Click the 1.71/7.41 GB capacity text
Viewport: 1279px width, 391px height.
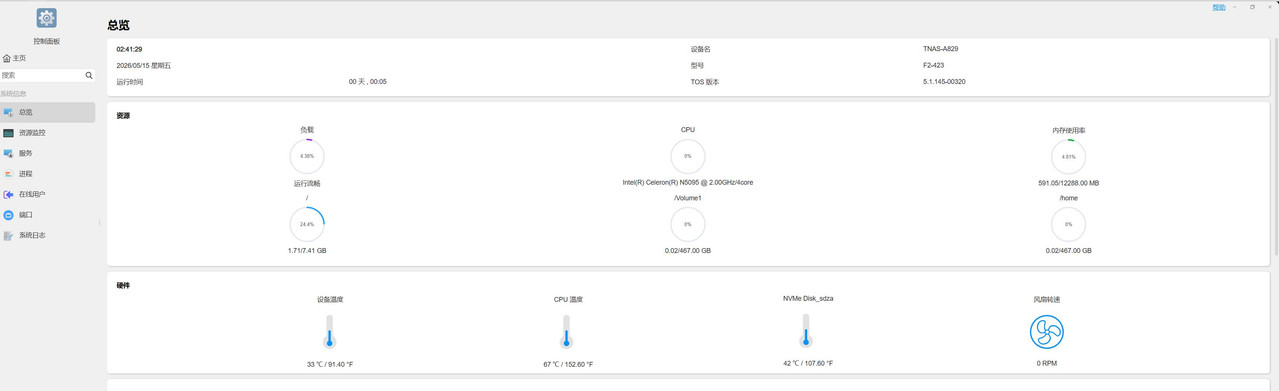(307, 251)
